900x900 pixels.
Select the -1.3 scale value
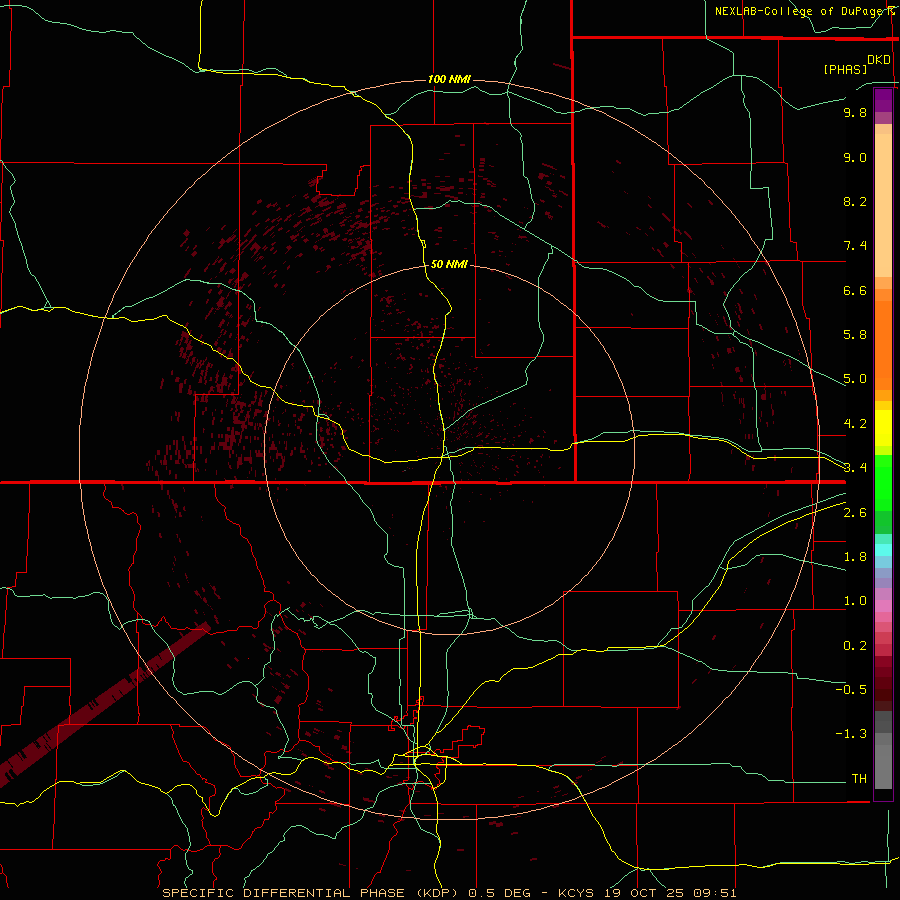point(851,734)
